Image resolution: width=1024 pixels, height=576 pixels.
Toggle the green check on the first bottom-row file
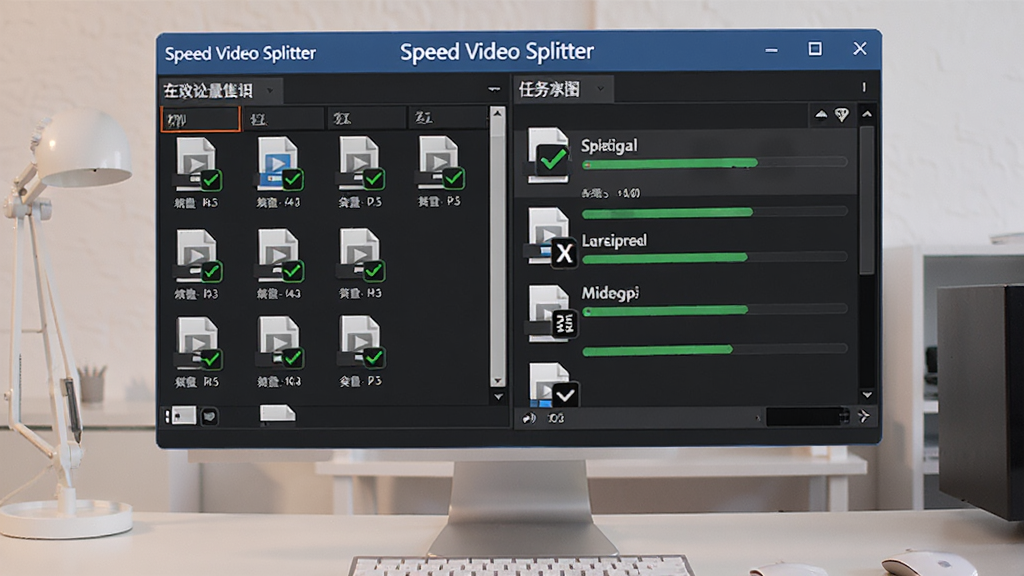point(210,359)
